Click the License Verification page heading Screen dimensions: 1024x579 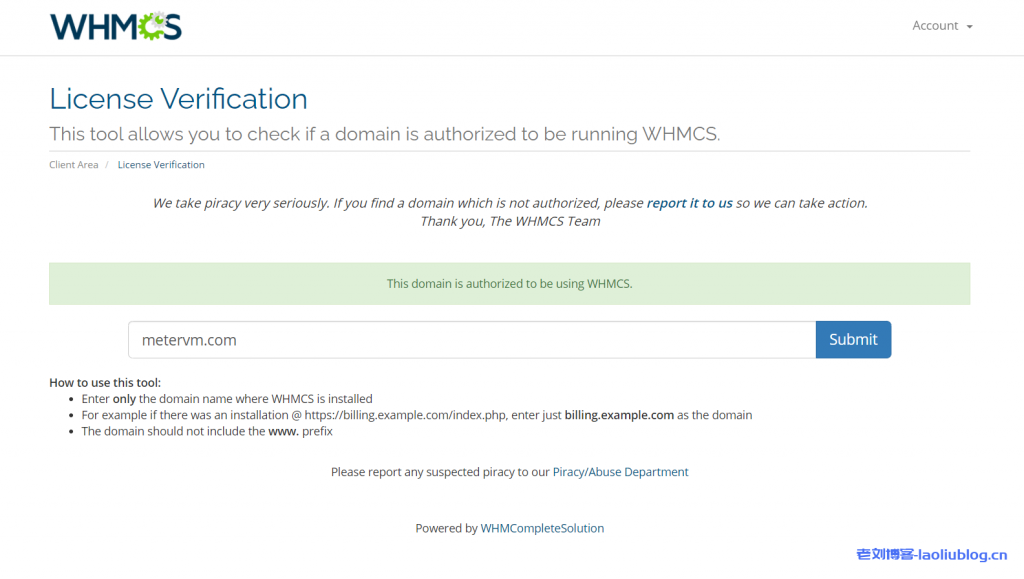pyautogui.click(x=178, y=99)
